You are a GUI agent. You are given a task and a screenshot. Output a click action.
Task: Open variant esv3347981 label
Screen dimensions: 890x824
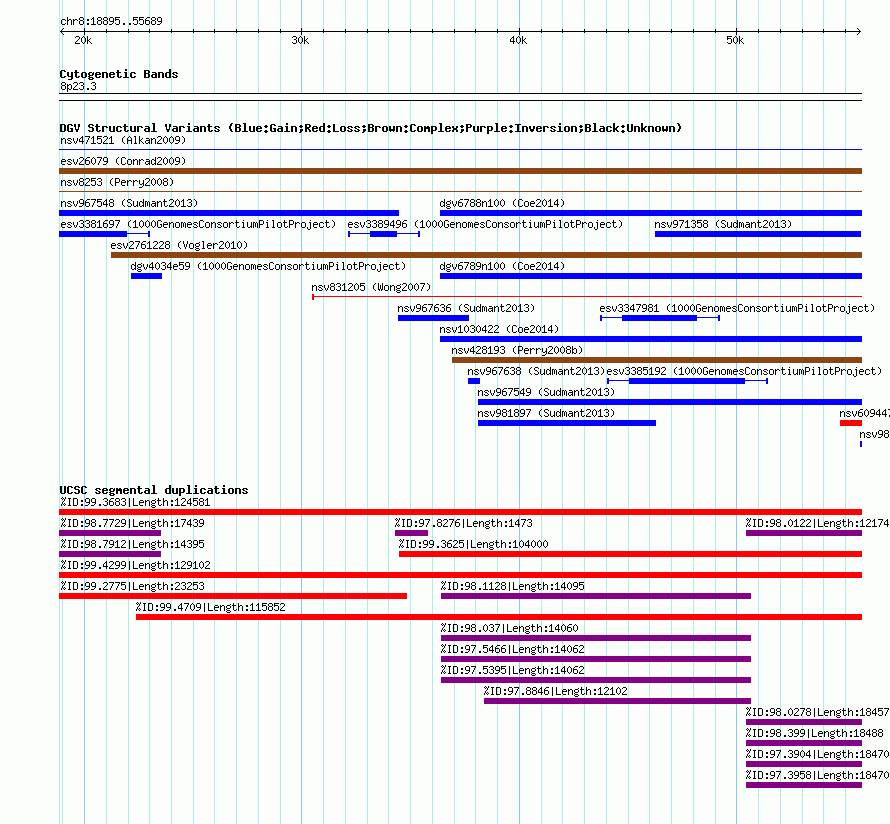click(737, 308)
